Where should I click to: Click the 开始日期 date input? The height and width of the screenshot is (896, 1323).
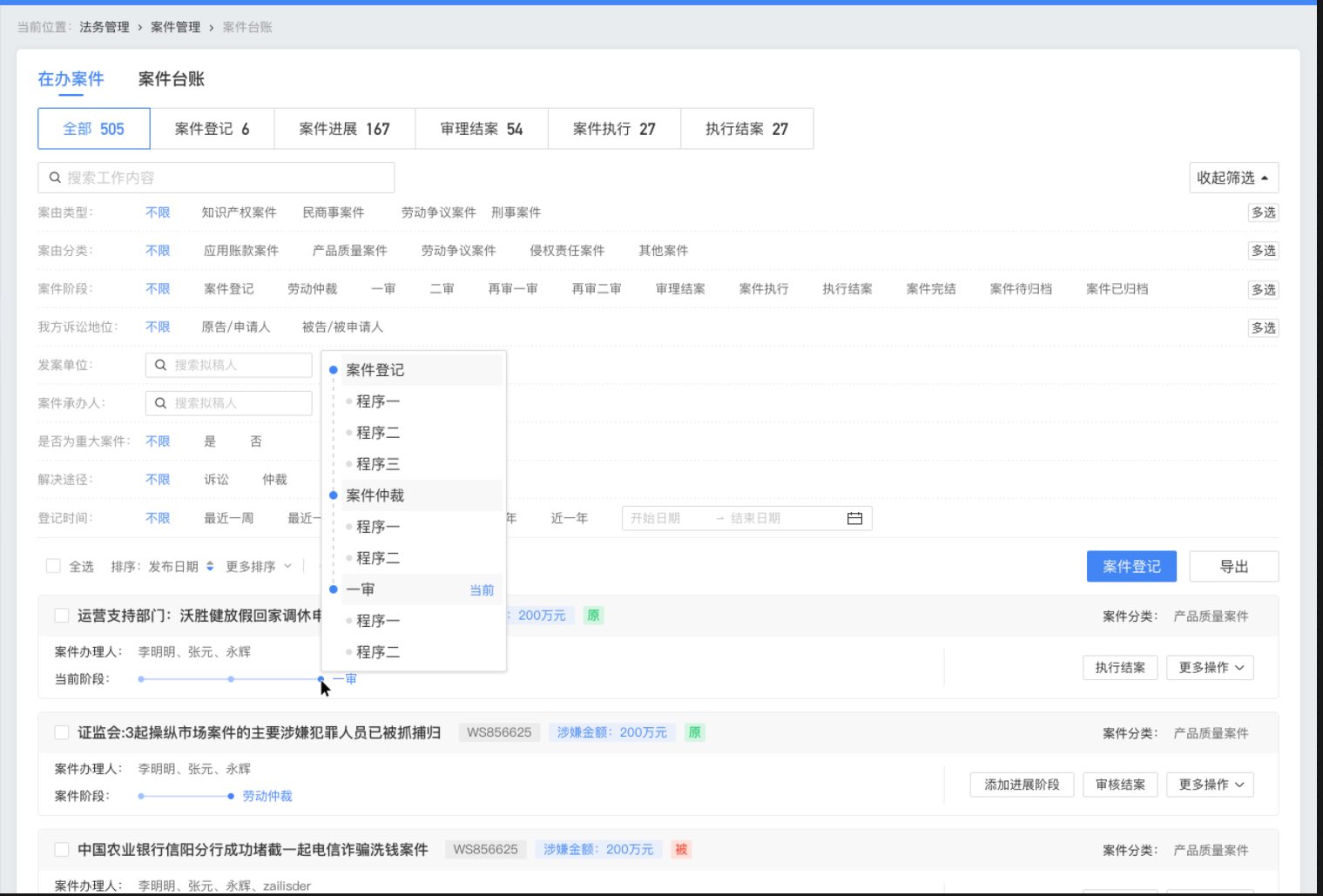pyautogui.click(x=656, y=518)
